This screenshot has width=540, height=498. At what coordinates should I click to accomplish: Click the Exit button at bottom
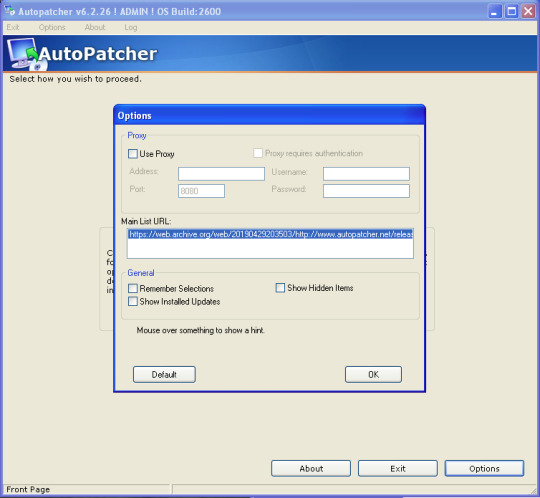coord(398,468)
